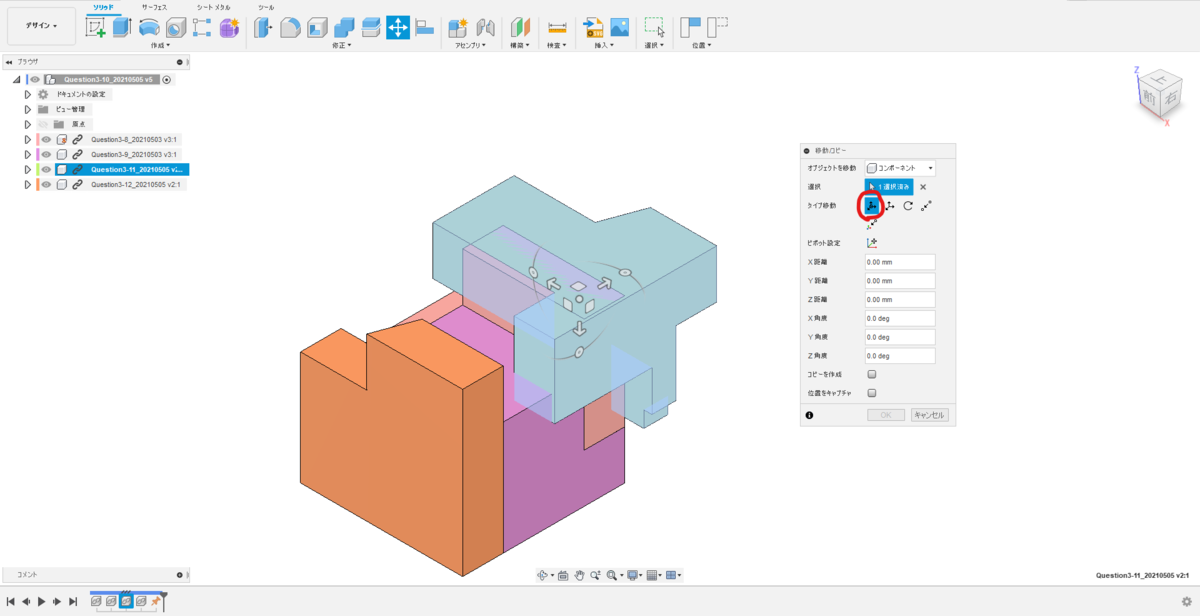Click the キャンセル button
Screen dimensions: 1200x616
tap(929, 415)
